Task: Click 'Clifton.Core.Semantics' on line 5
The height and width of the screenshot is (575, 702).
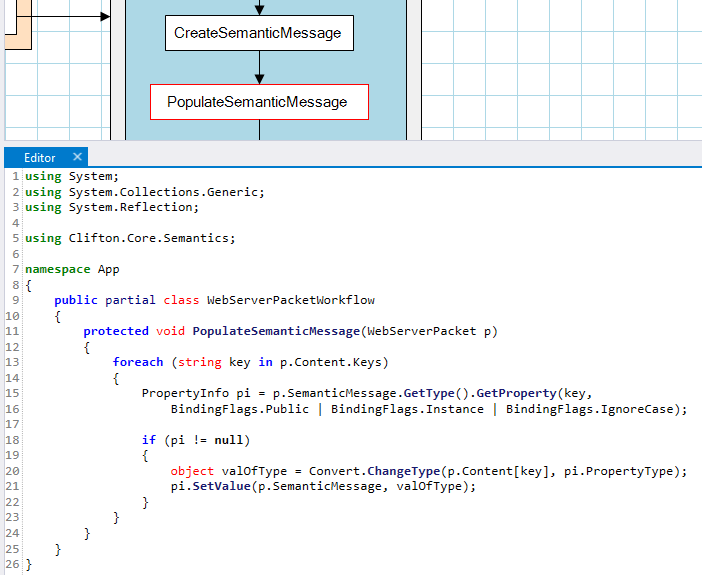Action: (149, 238)
